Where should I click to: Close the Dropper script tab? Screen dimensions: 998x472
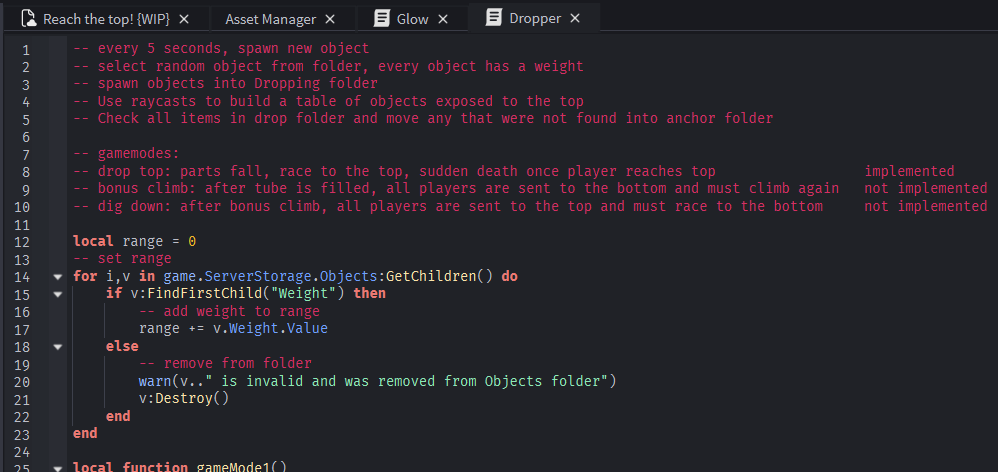point(574,18)
